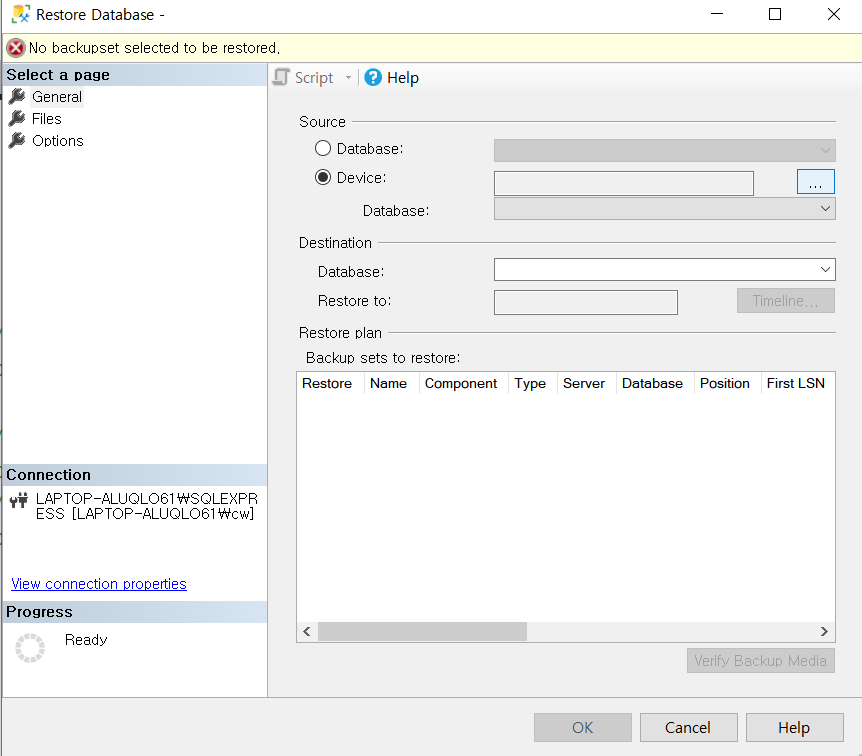This screenshot has width=862, height=756.
Task: Open the Script dropdown arrow
Action: tap(346, 77)
